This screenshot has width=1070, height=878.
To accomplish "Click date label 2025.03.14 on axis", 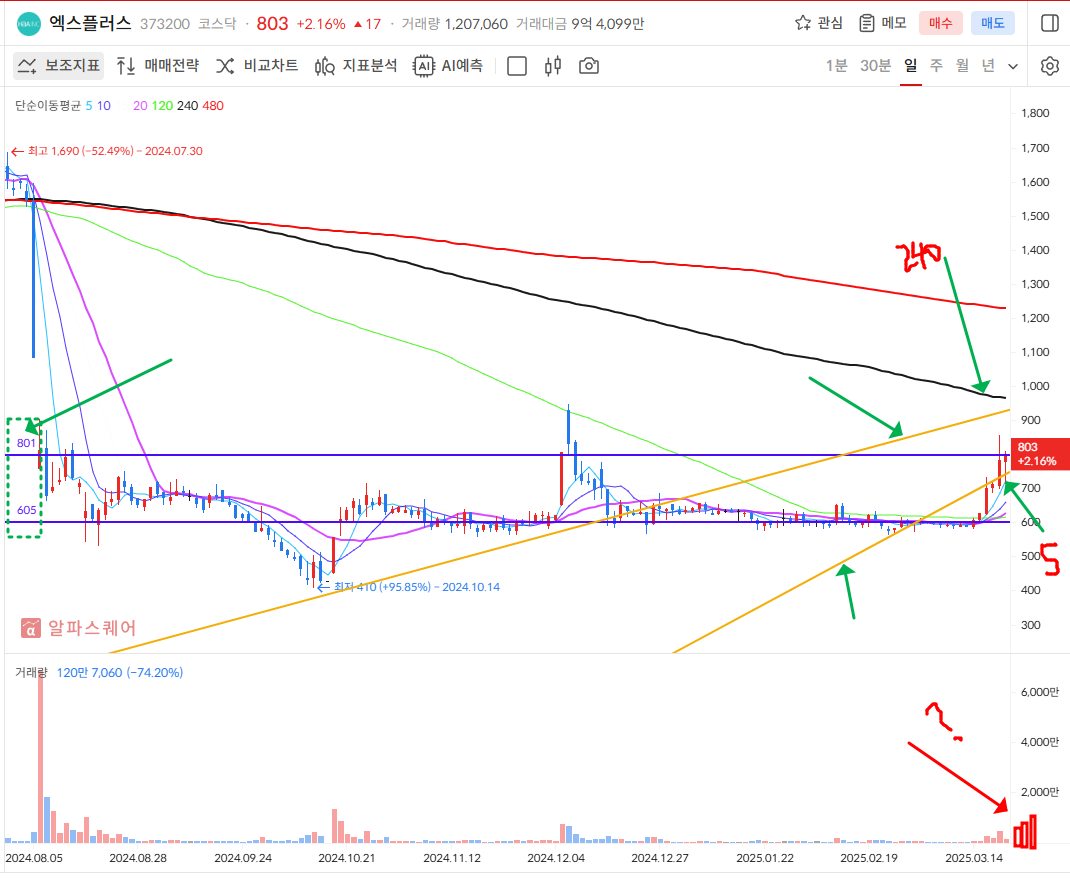I will [x=974, y=858].
